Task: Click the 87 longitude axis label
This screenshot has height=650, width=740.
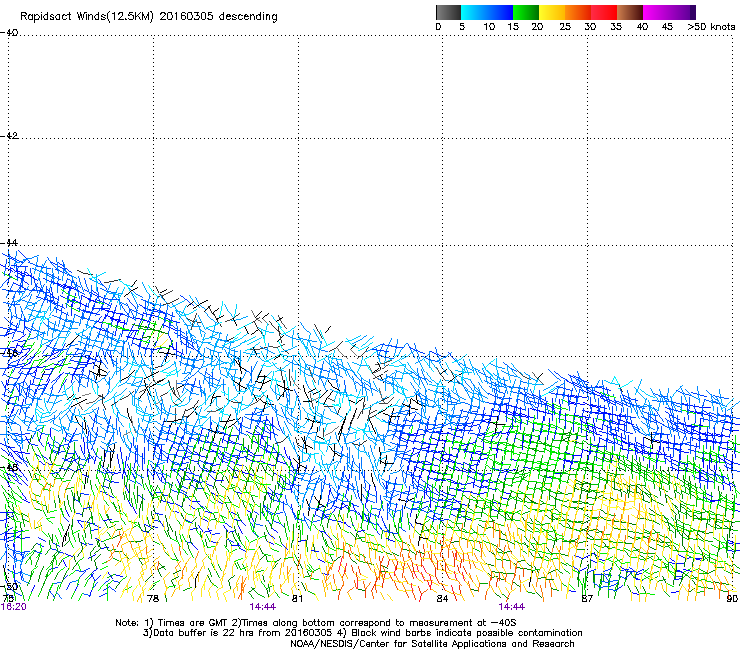Action: [587, 599]
